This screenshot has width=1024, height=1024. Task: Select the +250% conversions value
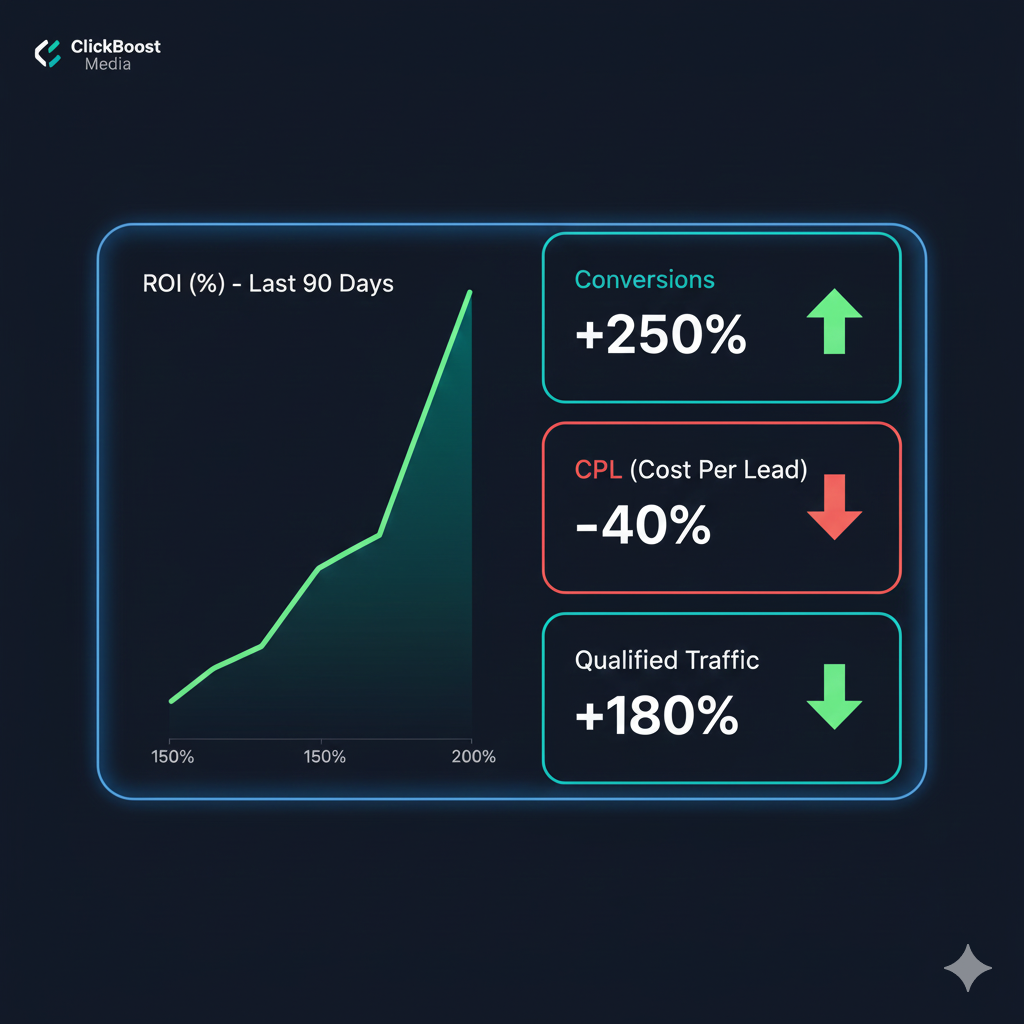pos(661,337)
